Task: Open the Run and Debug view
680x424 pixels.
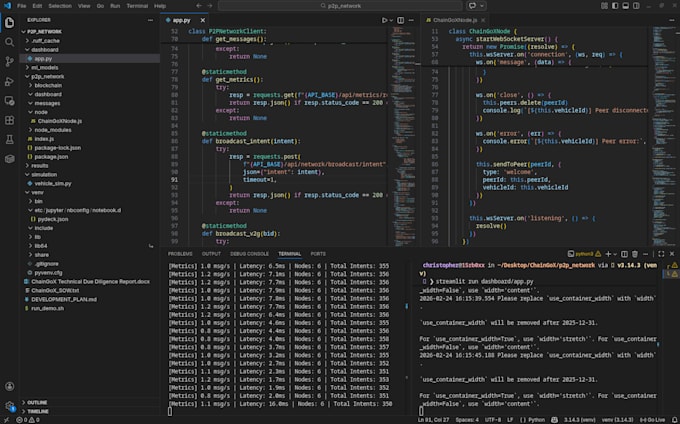Action: [9, 82]
